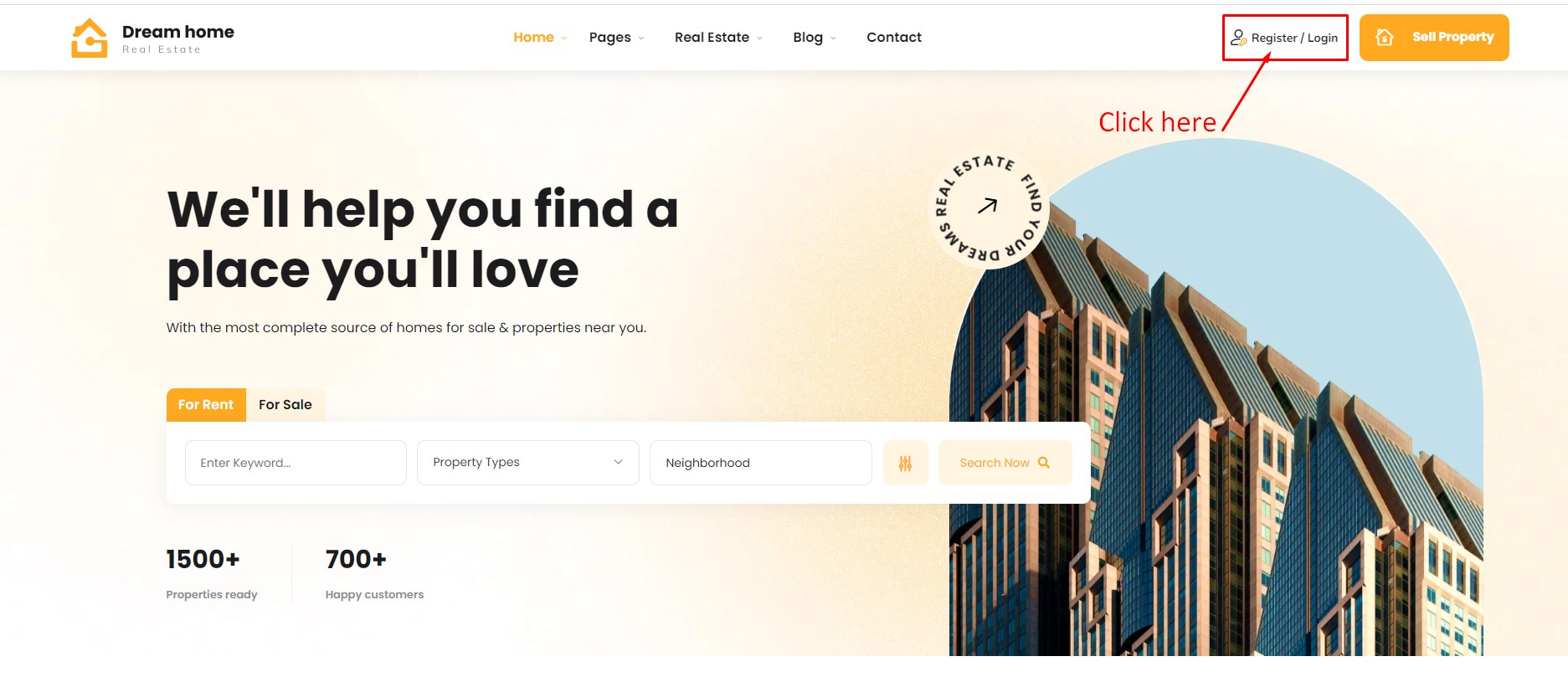Focus the Enter Keyword input field
This screenshot has height=682, width=1568.
(296, 463)
